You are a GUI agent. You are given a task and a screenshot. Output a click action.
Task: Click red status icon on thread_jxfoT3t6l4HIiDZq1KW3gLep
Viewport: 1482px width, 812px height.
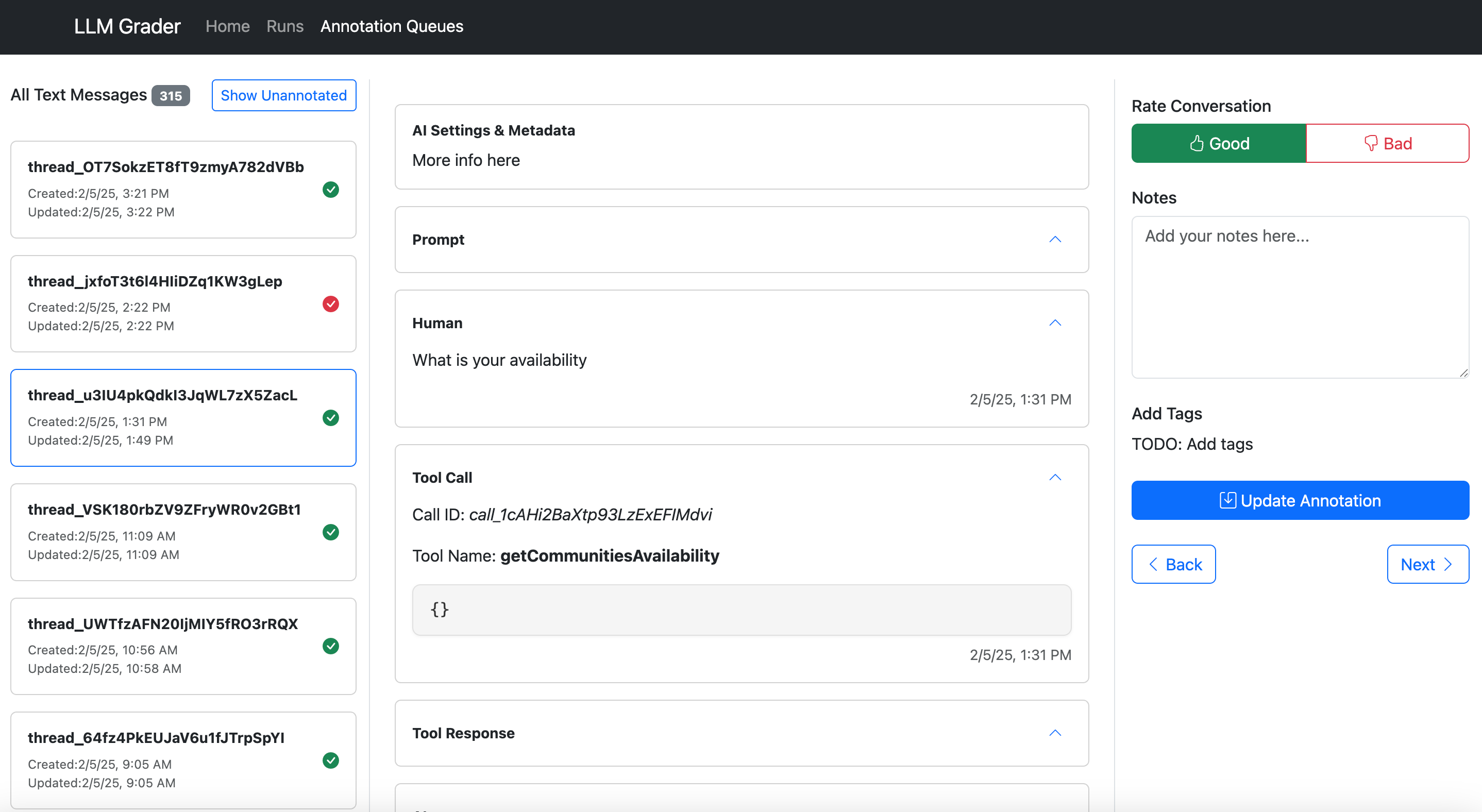coord(331,303)
